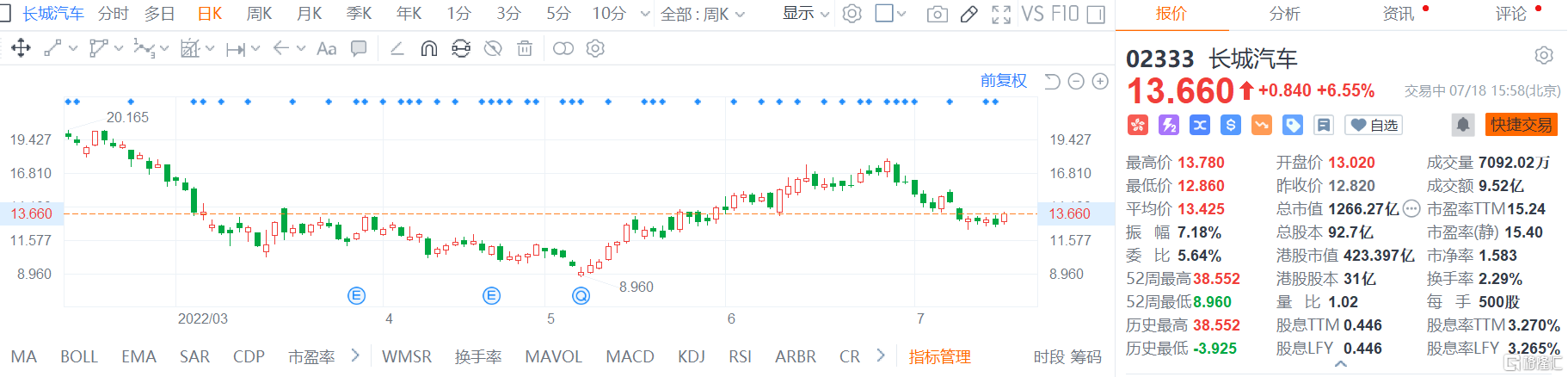Enter fullscreen chart mode
Viewport: 1568px width, 377px height.
click(1001, 14)
